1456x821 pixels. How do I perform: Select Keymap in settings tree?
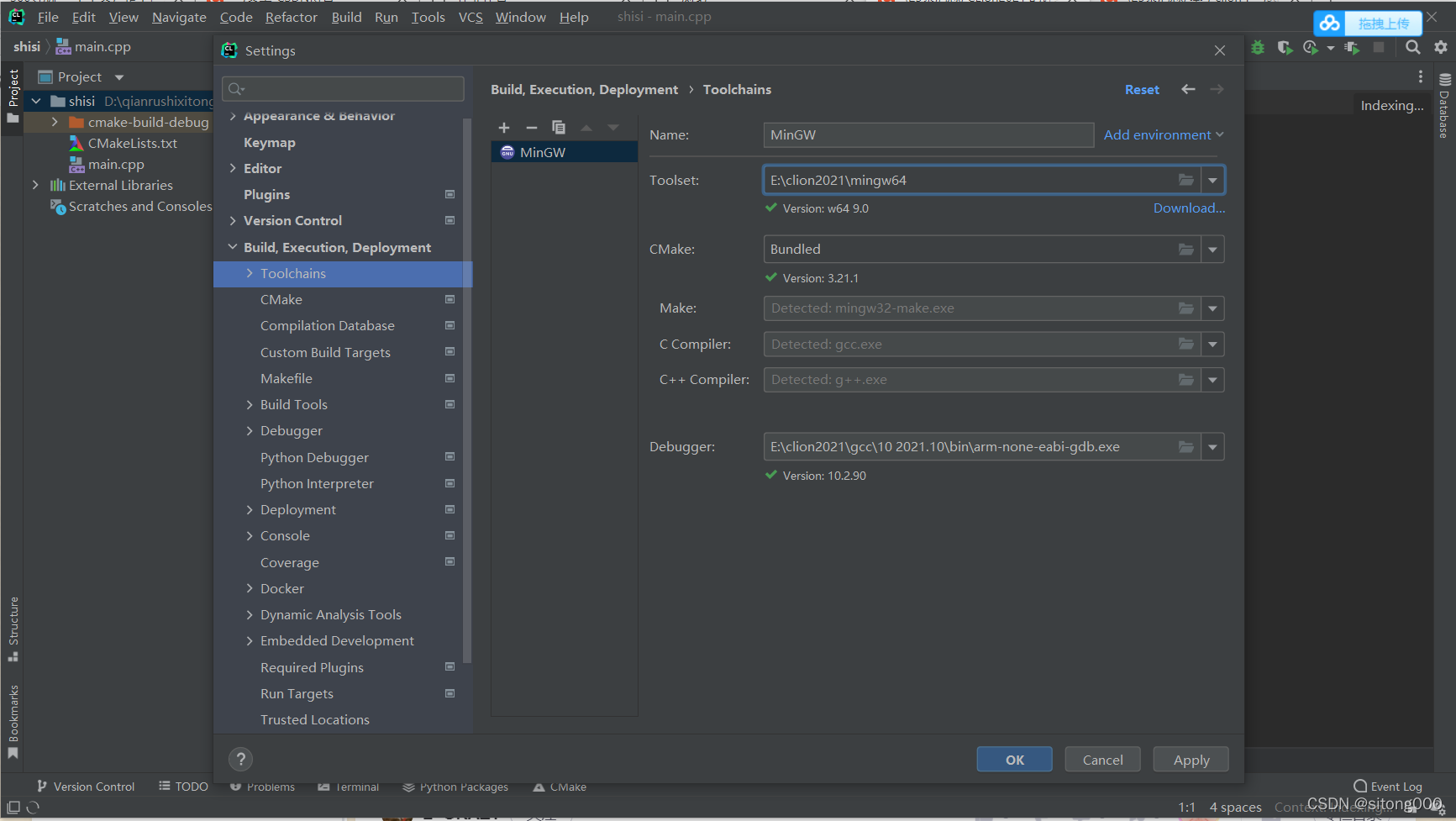[x=270, y=143]
